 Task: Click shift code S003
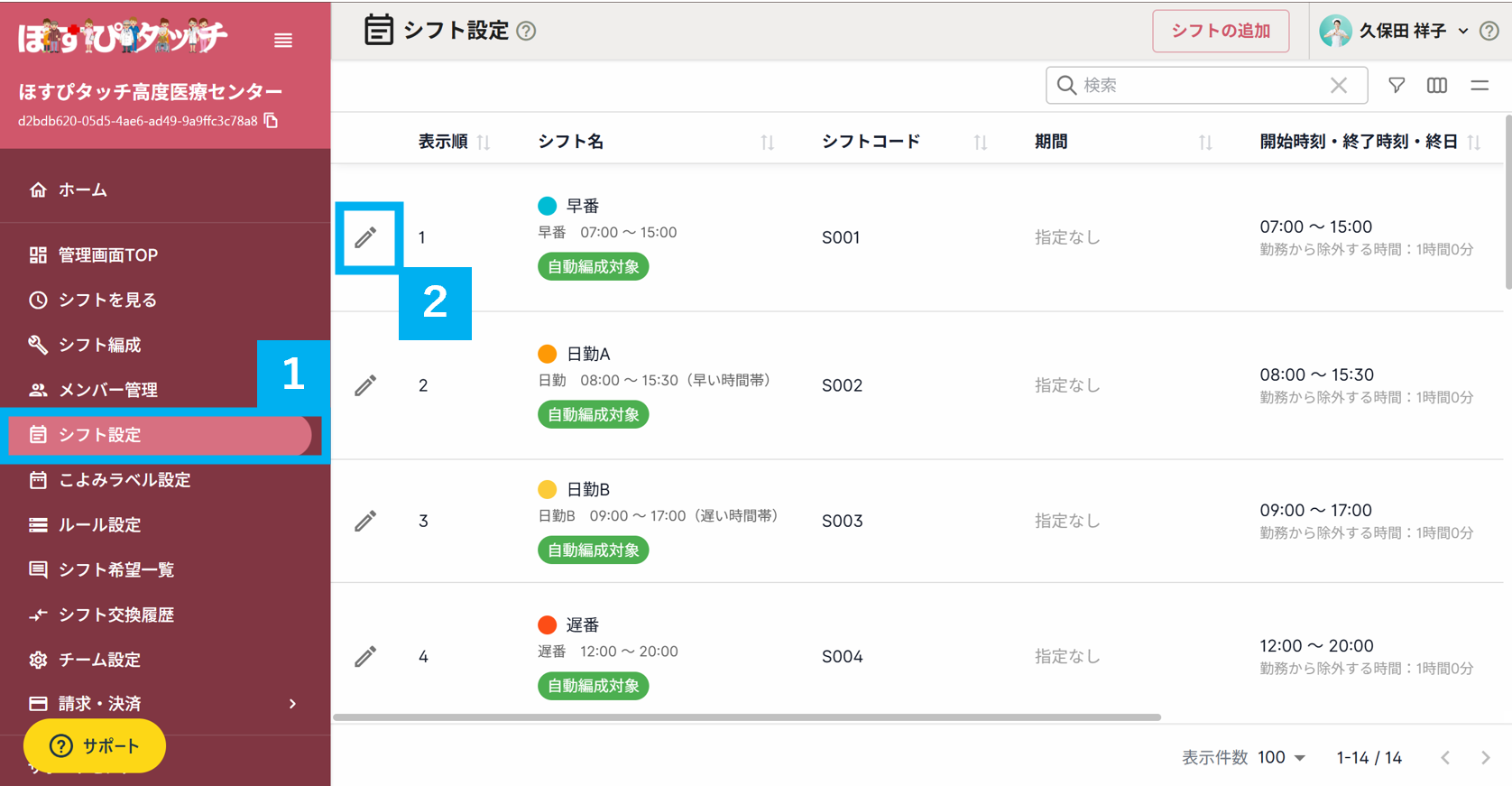(x=843, y=521)
